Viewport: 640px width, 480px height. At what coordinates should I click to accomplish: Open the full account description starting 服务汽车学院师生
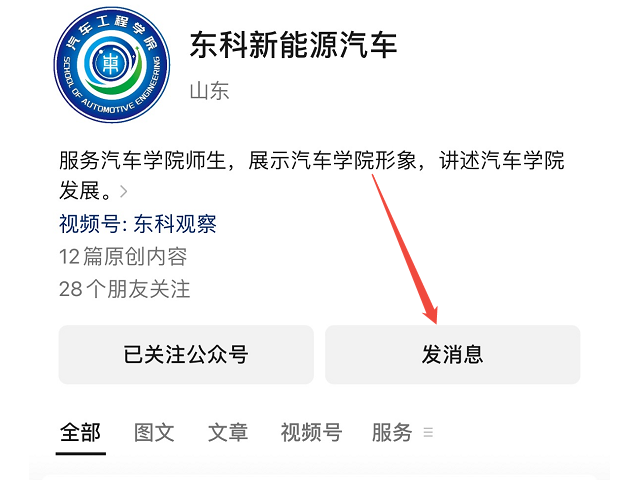click(x=312, y=176)
